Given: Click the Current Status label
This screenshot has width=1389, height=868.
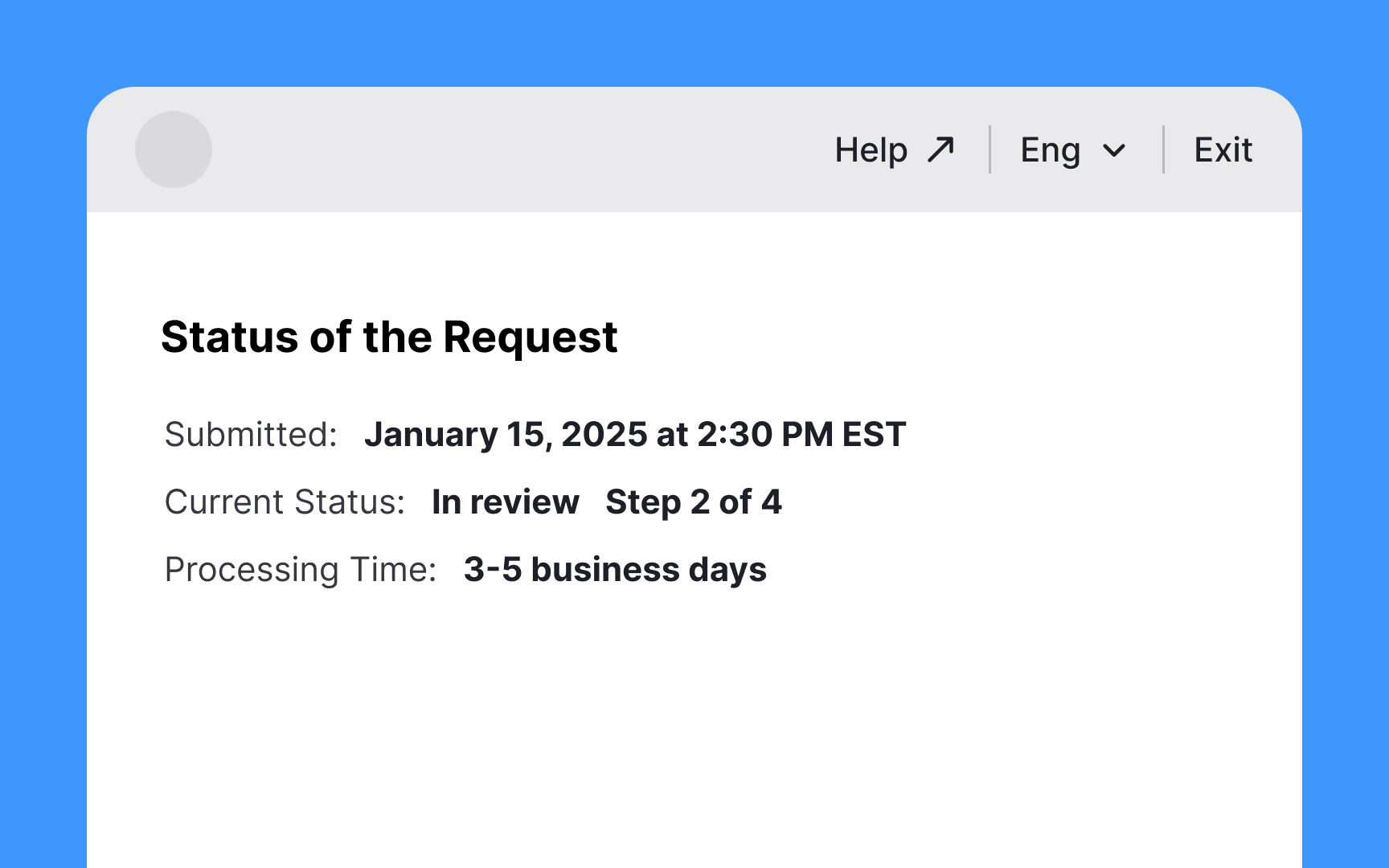Looking at the screenshot, I should click(x=285, y=502).
